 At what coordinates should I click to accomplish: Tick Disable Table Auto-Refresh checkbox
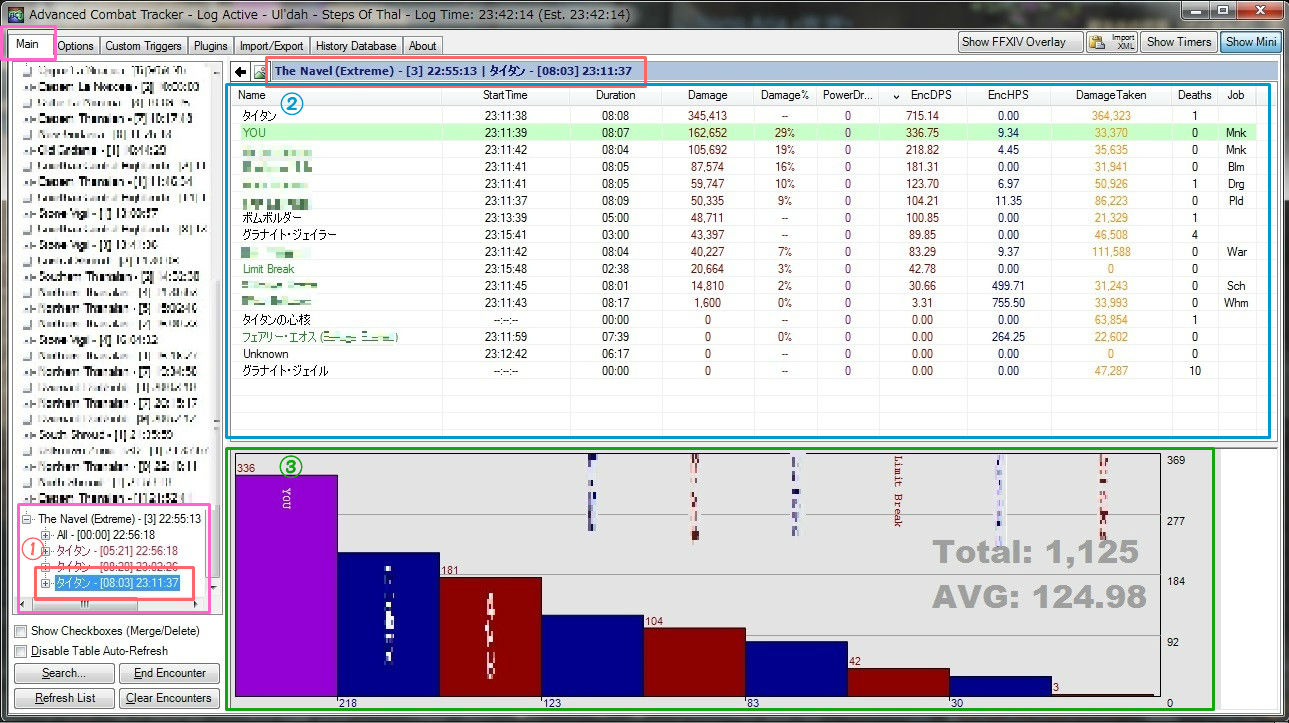(x=21, y=651)
